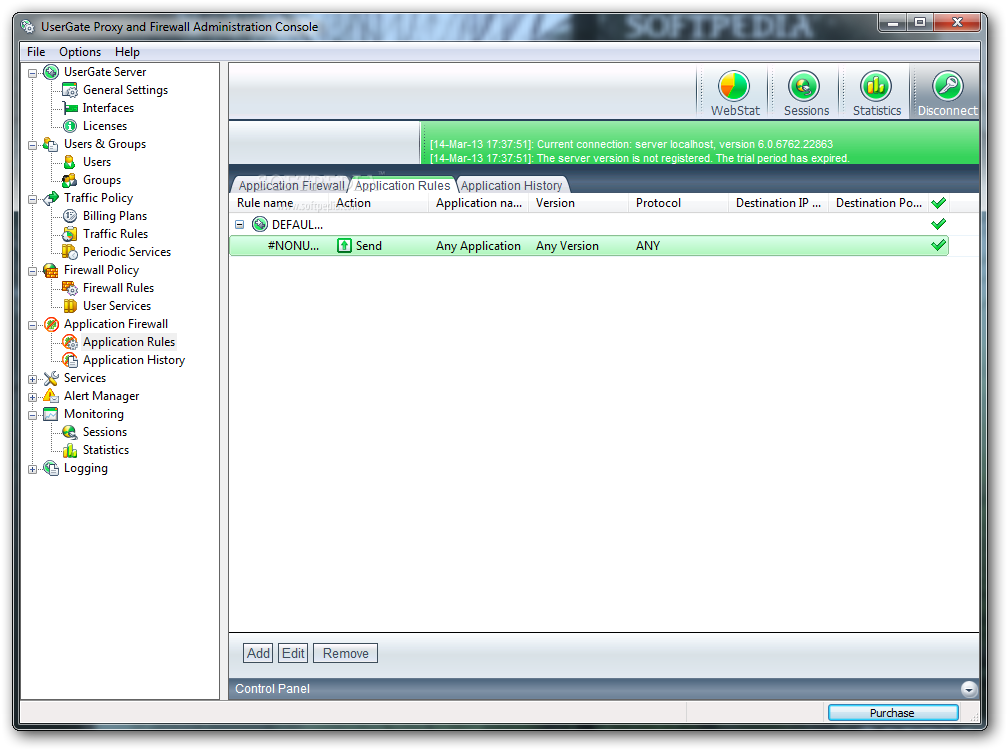Switch to the Application History tab
The height and width of the screenshot is (751, 1008).
(511, 185)
